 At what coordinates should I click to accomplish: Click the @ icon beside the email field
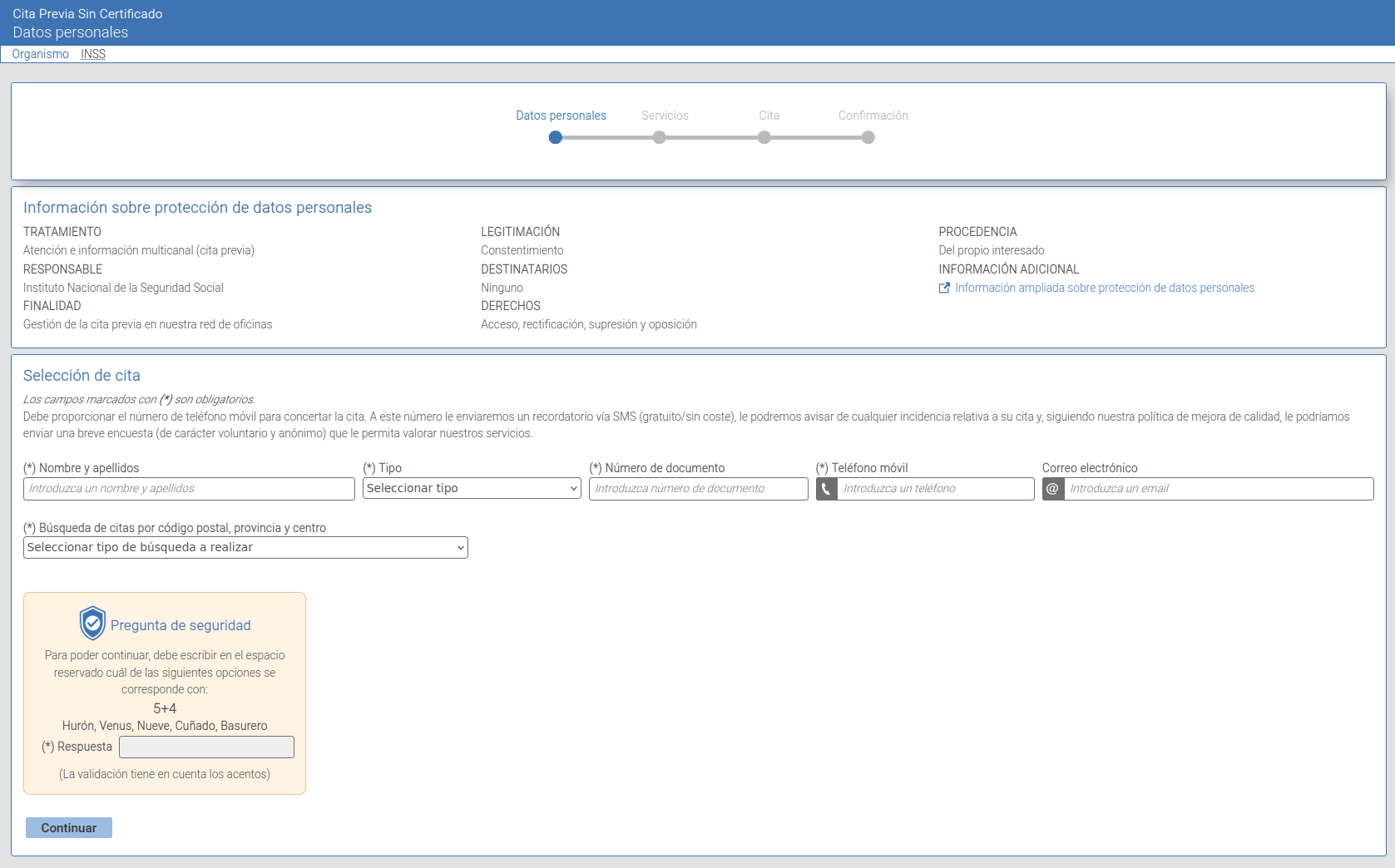pyautogui.click(x=1052, y=489)
